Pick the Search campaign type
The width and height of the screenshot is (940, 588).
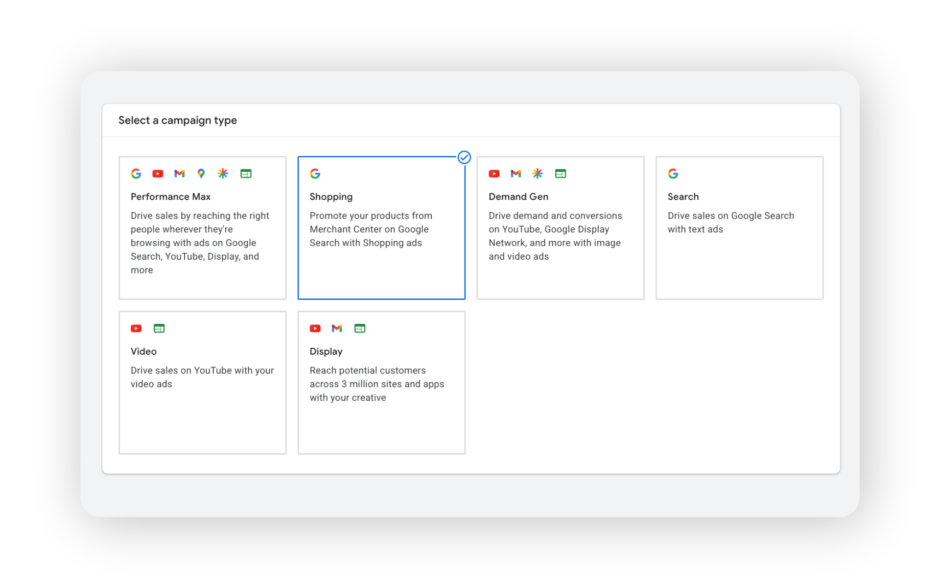[739, 228]
